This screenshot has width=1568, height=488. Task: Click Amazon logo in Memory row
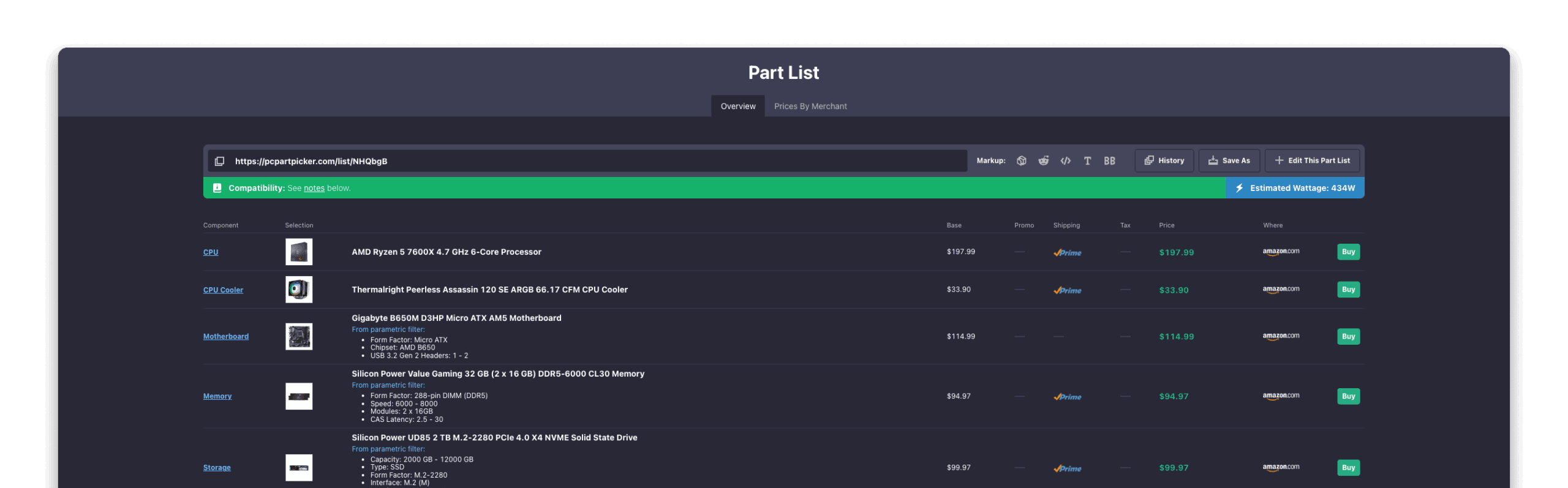click(x=1281, y=396)
